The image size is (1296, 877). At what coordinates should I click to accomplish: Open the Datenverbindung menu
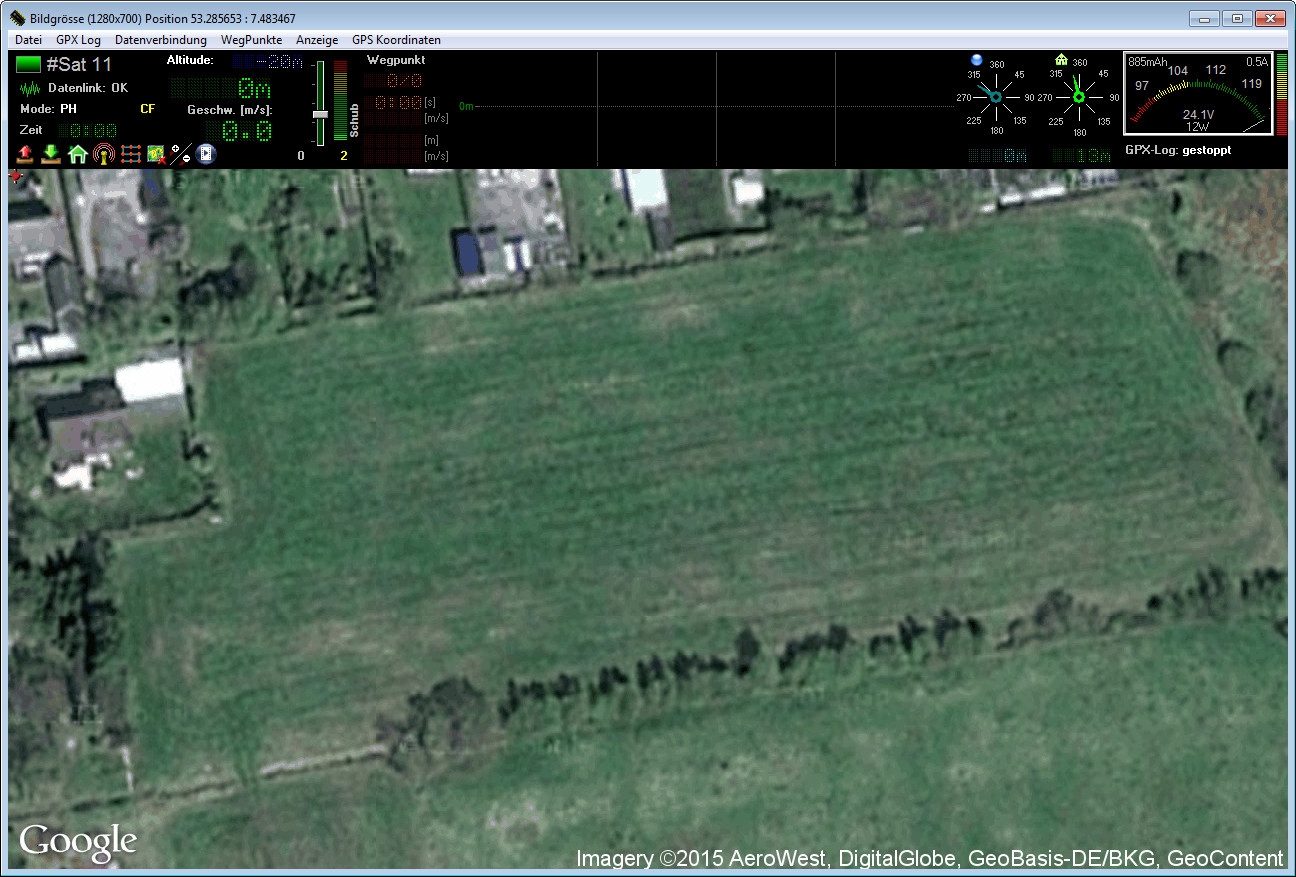click(161, 40)
